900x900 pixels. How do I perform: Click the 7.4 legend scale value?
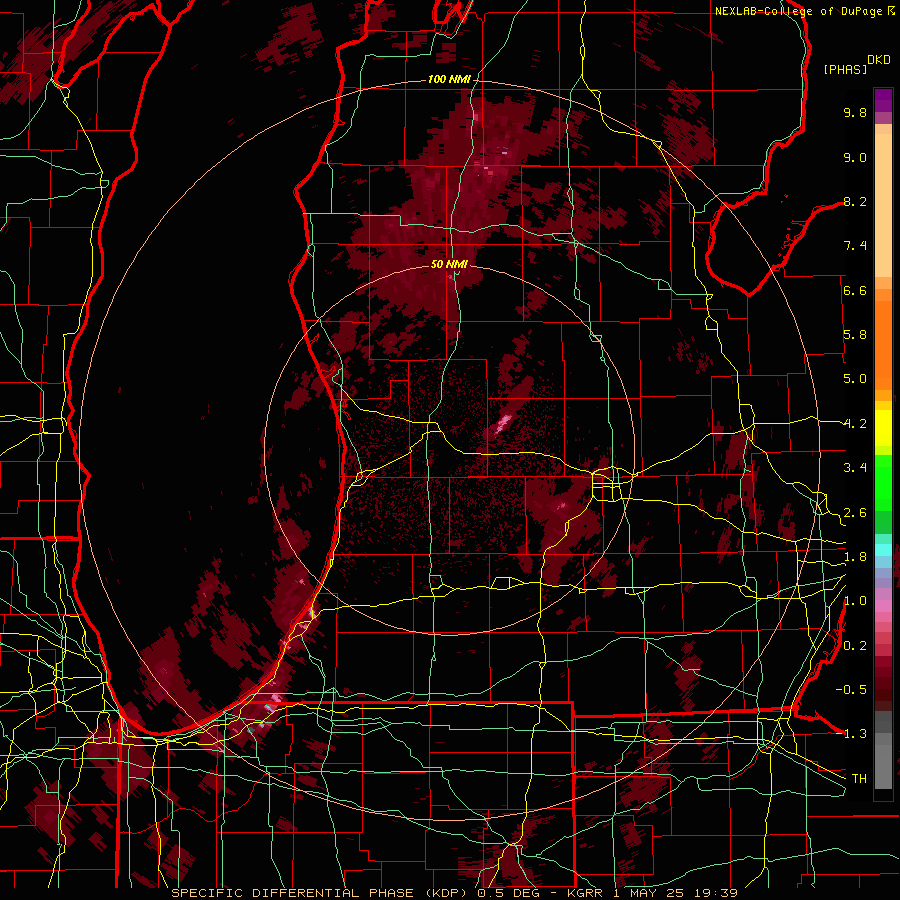click(x=855, y=246)
